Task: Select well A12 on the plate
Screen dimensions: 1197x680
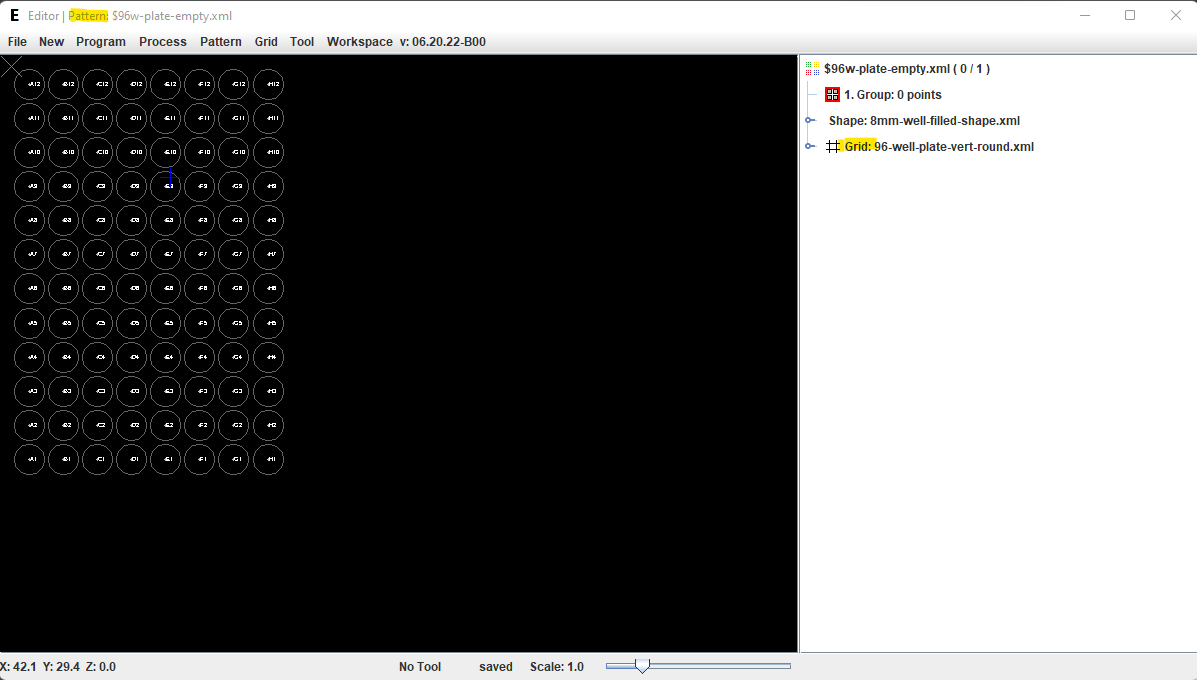Action: [30, 85]
